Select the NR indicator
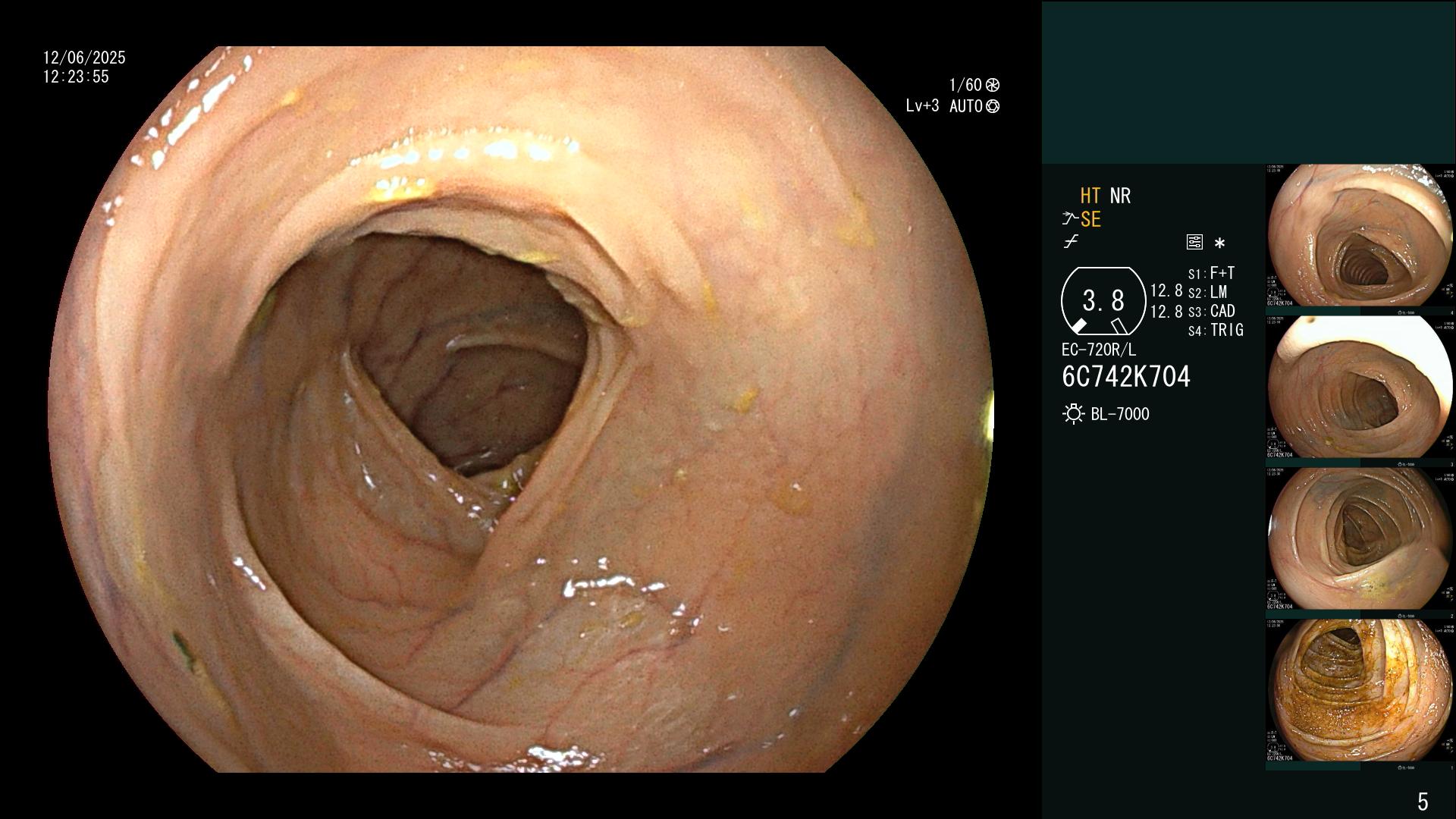The width and height of the screenshot is (1456, 819). tap(1120, 196)
